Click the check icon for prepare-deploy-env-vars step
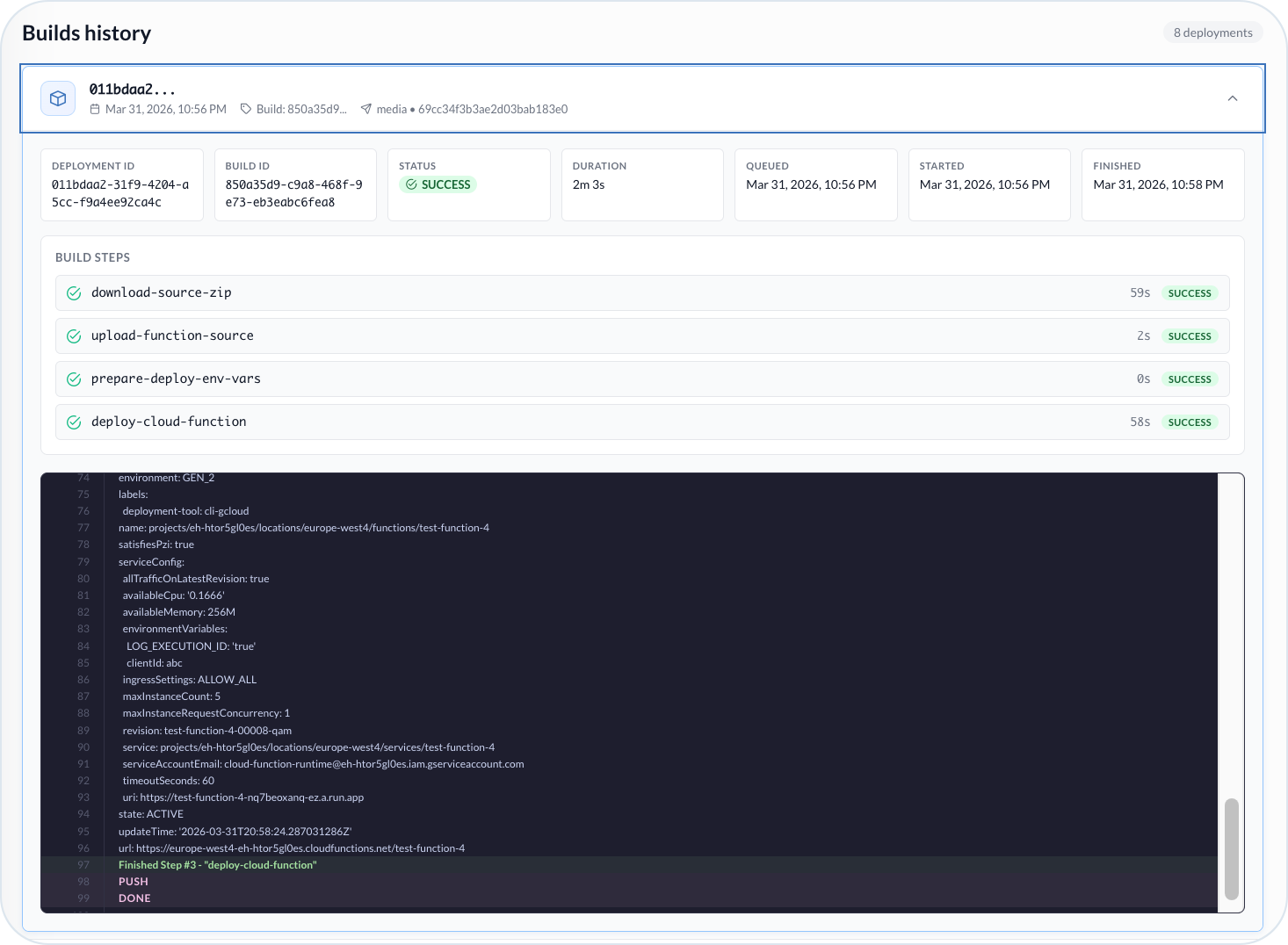The image size is (1288, 945). (74, 379)
